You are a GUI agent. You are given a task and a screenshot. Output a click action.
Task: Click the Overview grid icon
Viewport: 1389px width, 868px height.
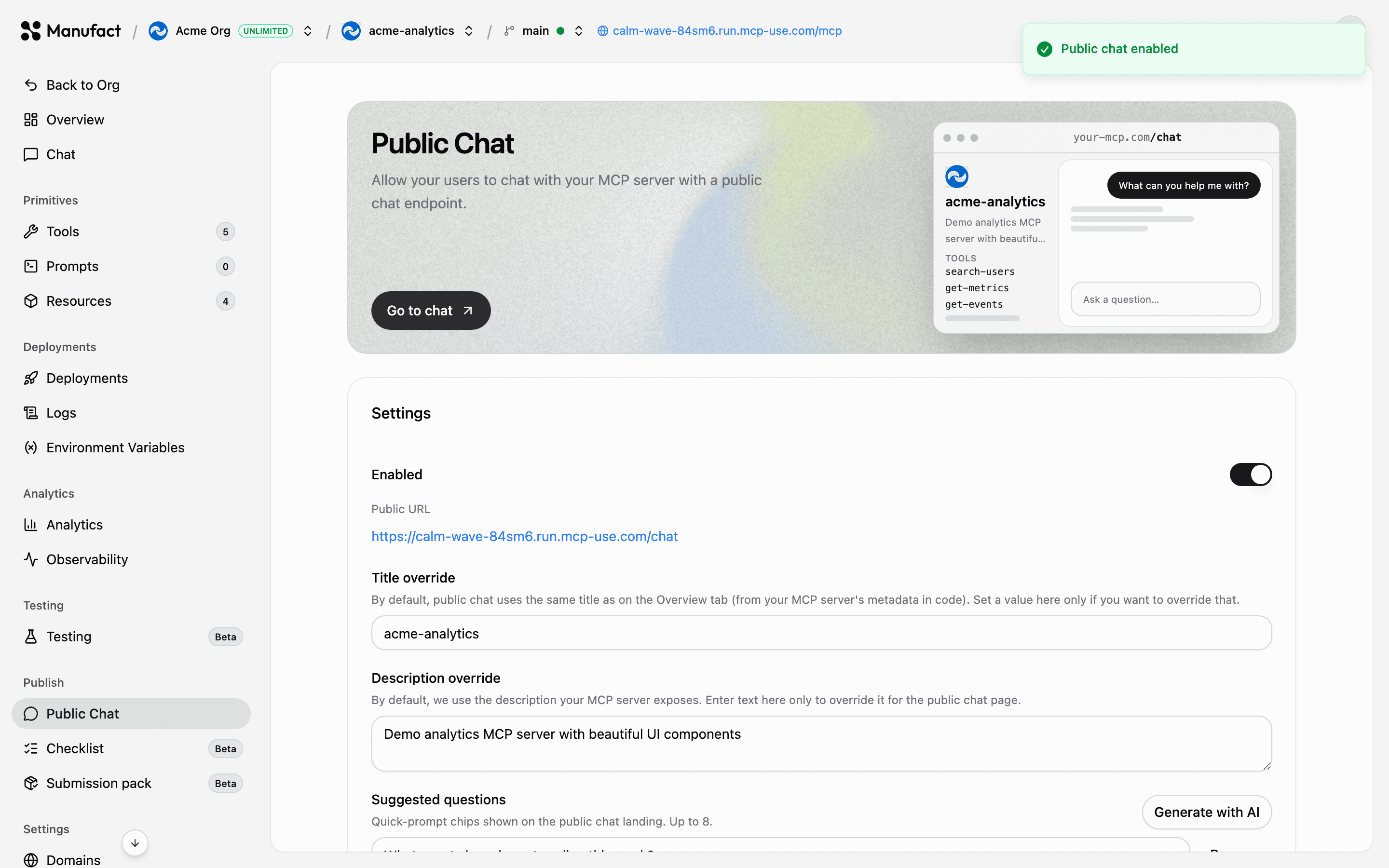[31, 120]
